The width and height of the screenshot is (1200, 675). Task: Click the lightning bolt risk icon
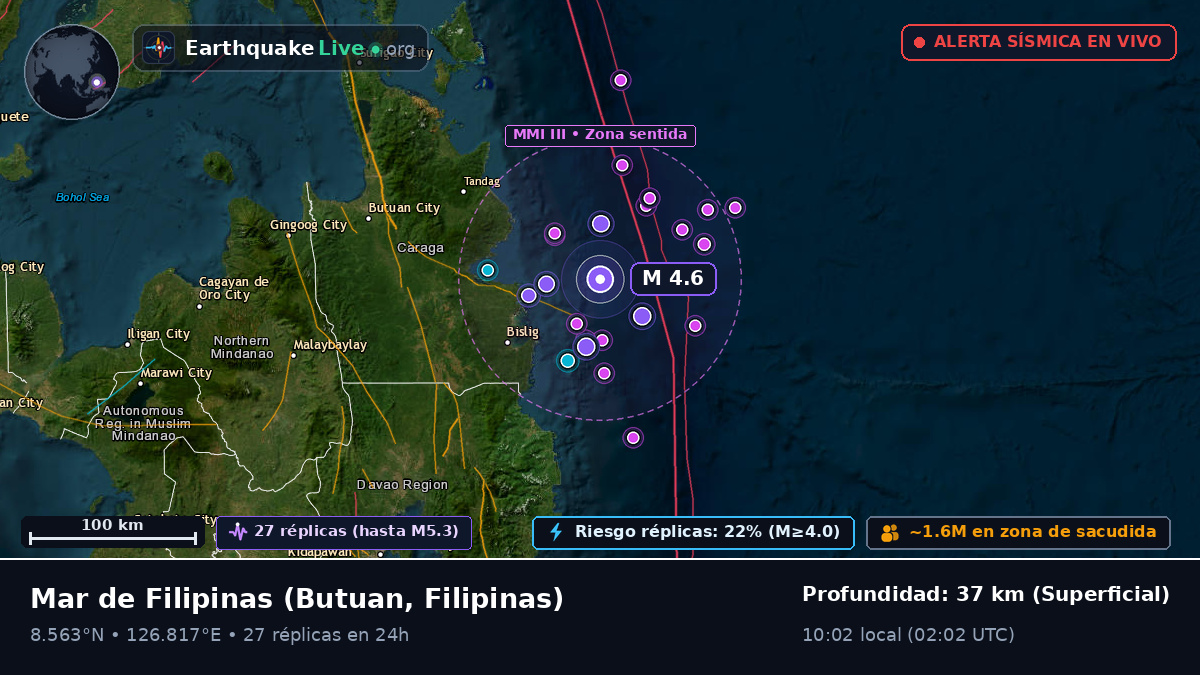coord(556,532)
